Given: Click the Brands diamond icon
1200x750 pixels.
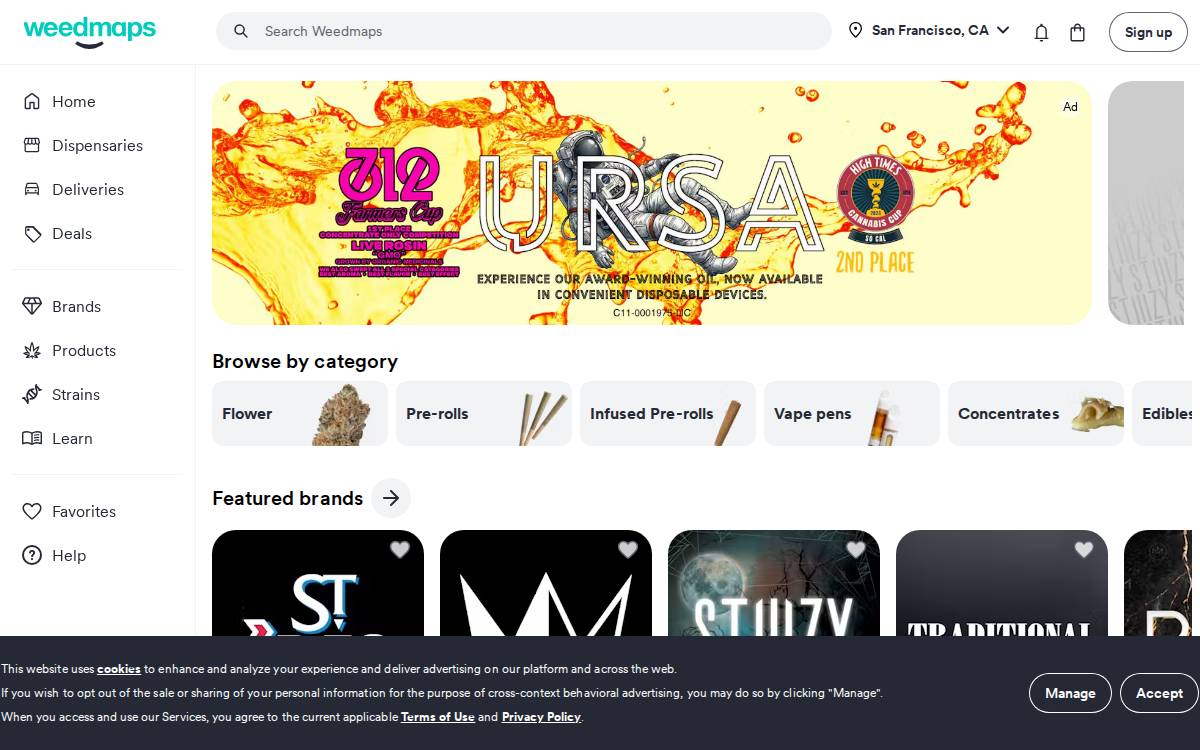Looking at the screenshot, I should (x=32, y=306).
